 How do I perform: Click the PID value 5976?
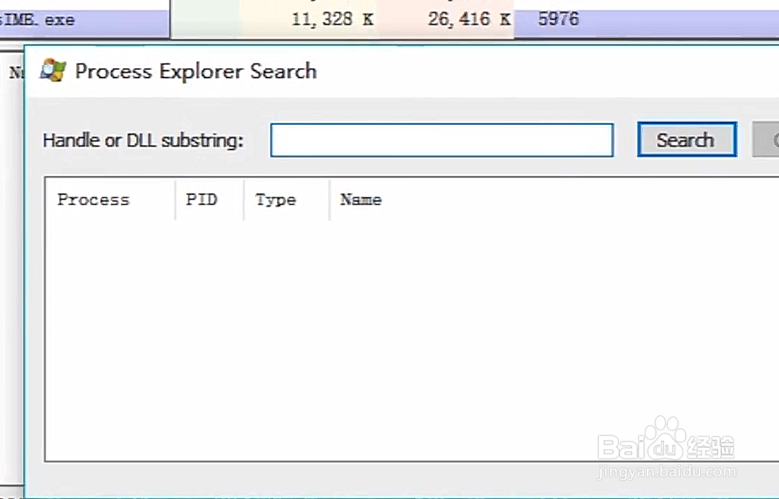(x=558, y=19)
